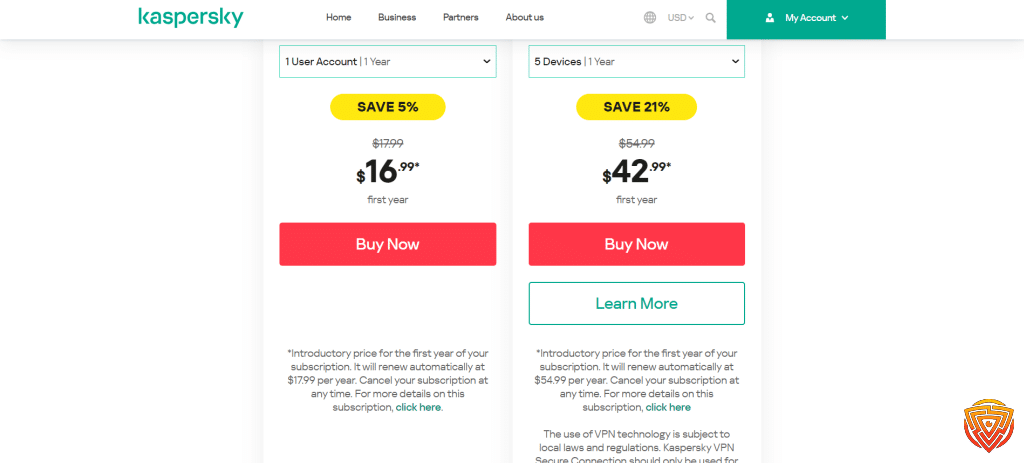
Task: Open the Business menu item
Action: pos(397,18)
